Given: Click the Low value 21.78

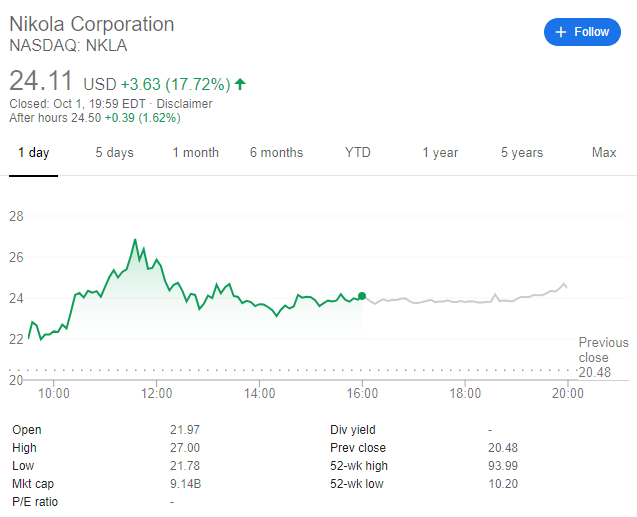Looking at the screenshot, I should 185,466.
